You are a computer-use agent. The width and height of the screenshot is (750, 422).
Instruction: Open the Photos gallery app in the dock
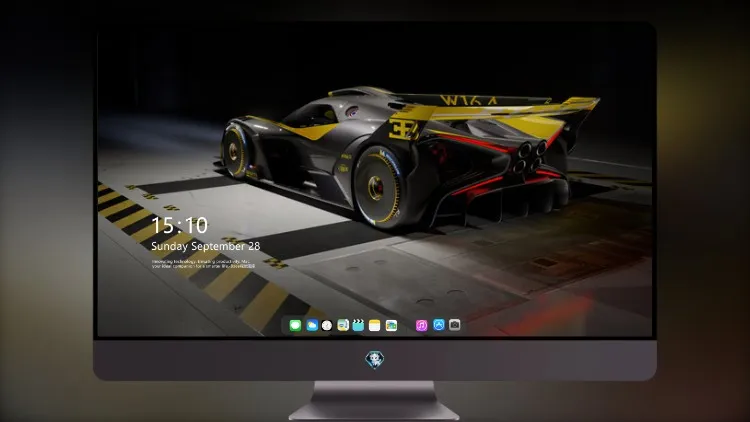click(x=391, y=325)
